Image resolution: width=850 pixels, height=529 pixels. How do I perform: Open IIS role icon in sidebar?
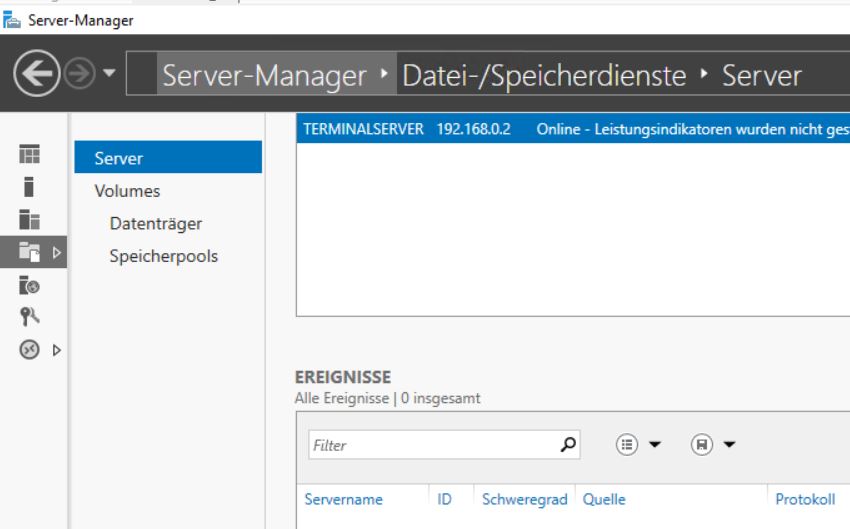point(29,285)
